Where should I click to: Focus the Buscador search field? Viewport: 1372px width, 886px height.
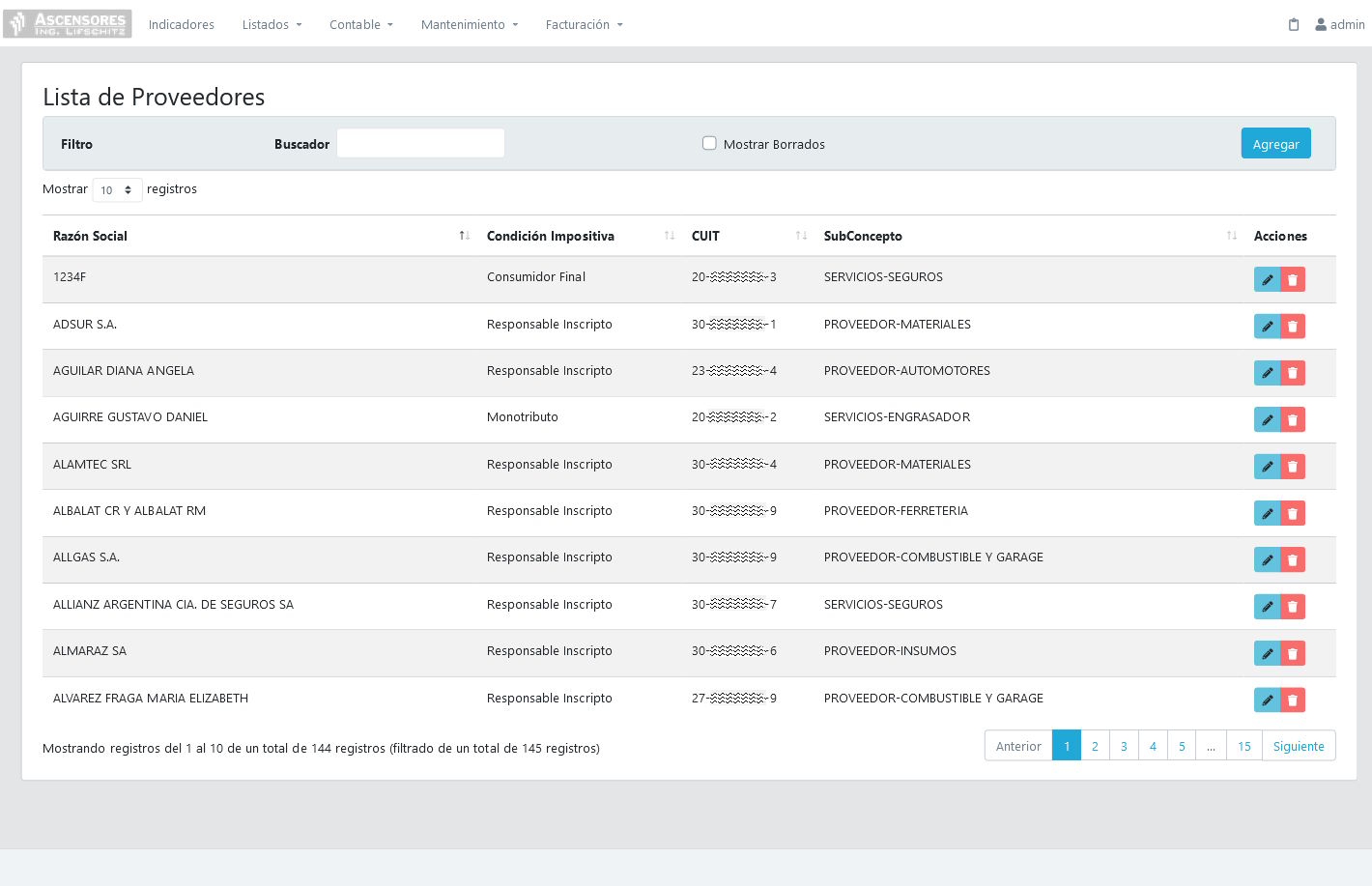pos(420,144)
